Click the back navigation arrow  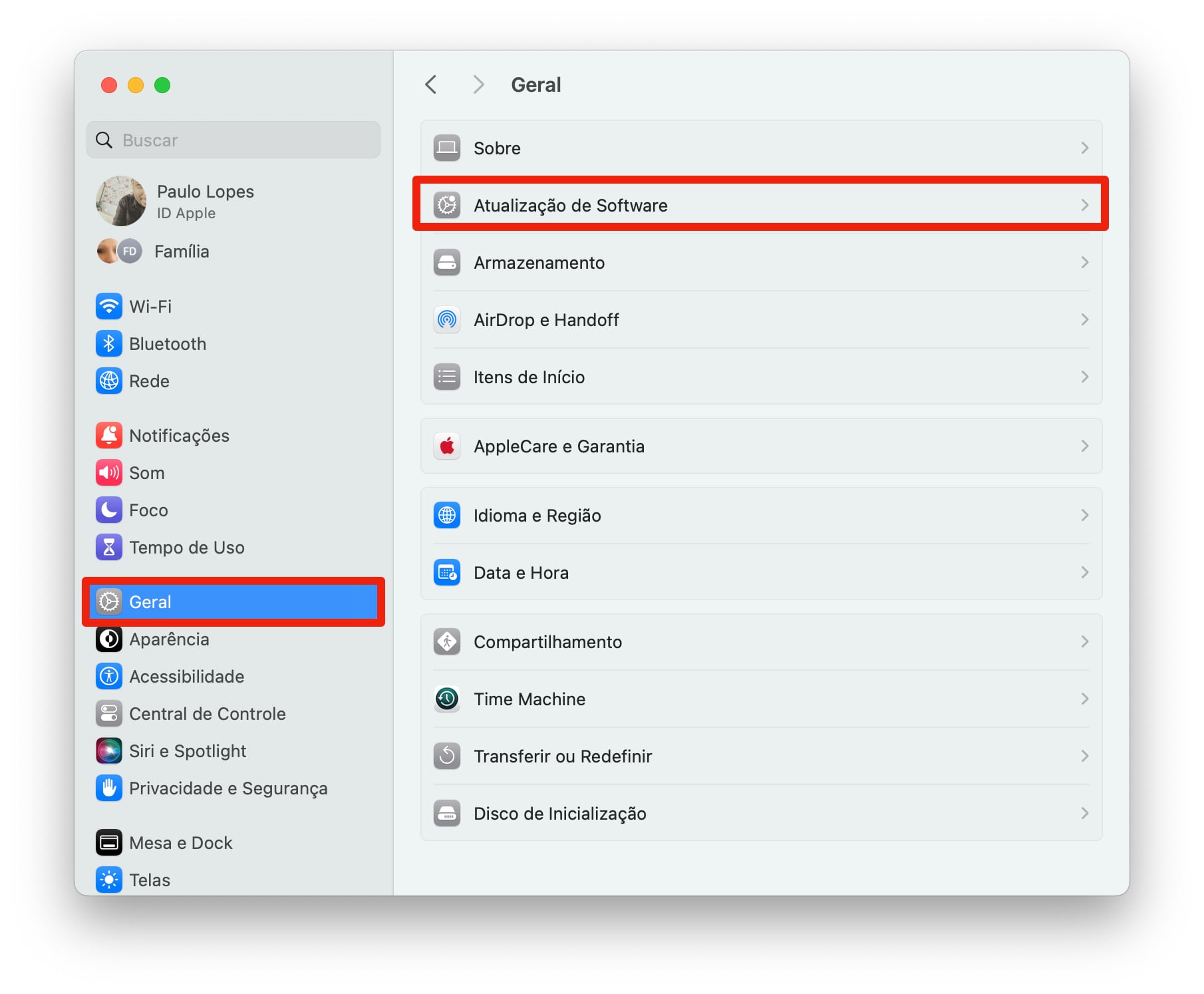coord(431,85)
